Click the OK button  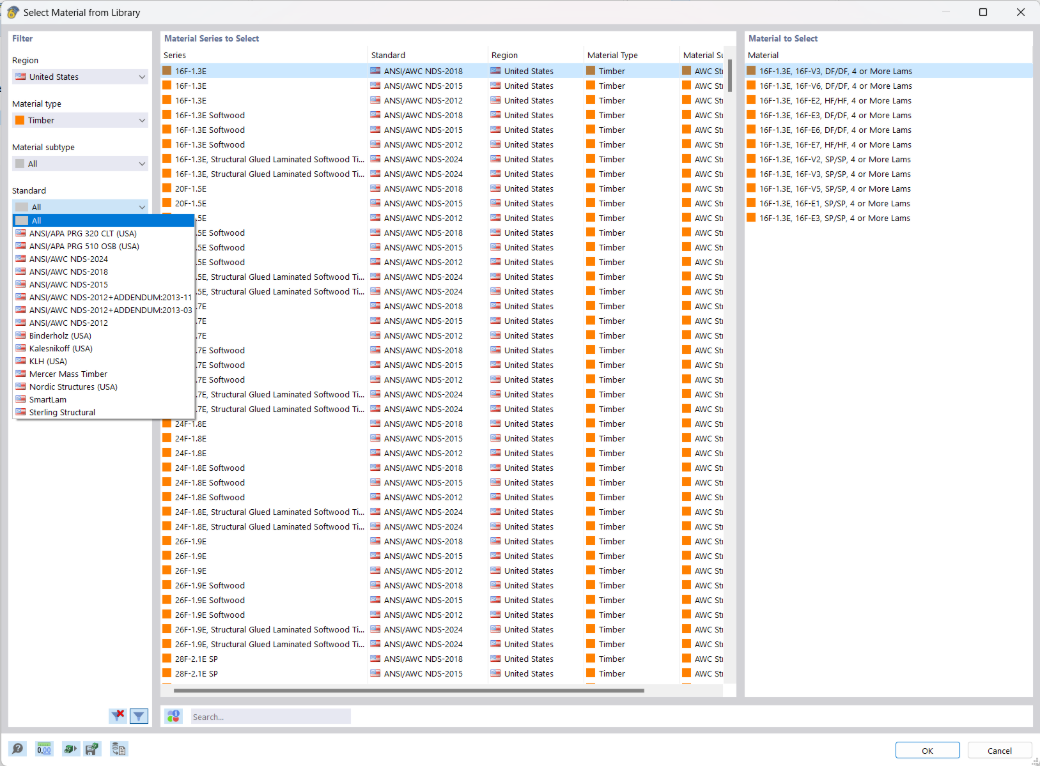927,750
